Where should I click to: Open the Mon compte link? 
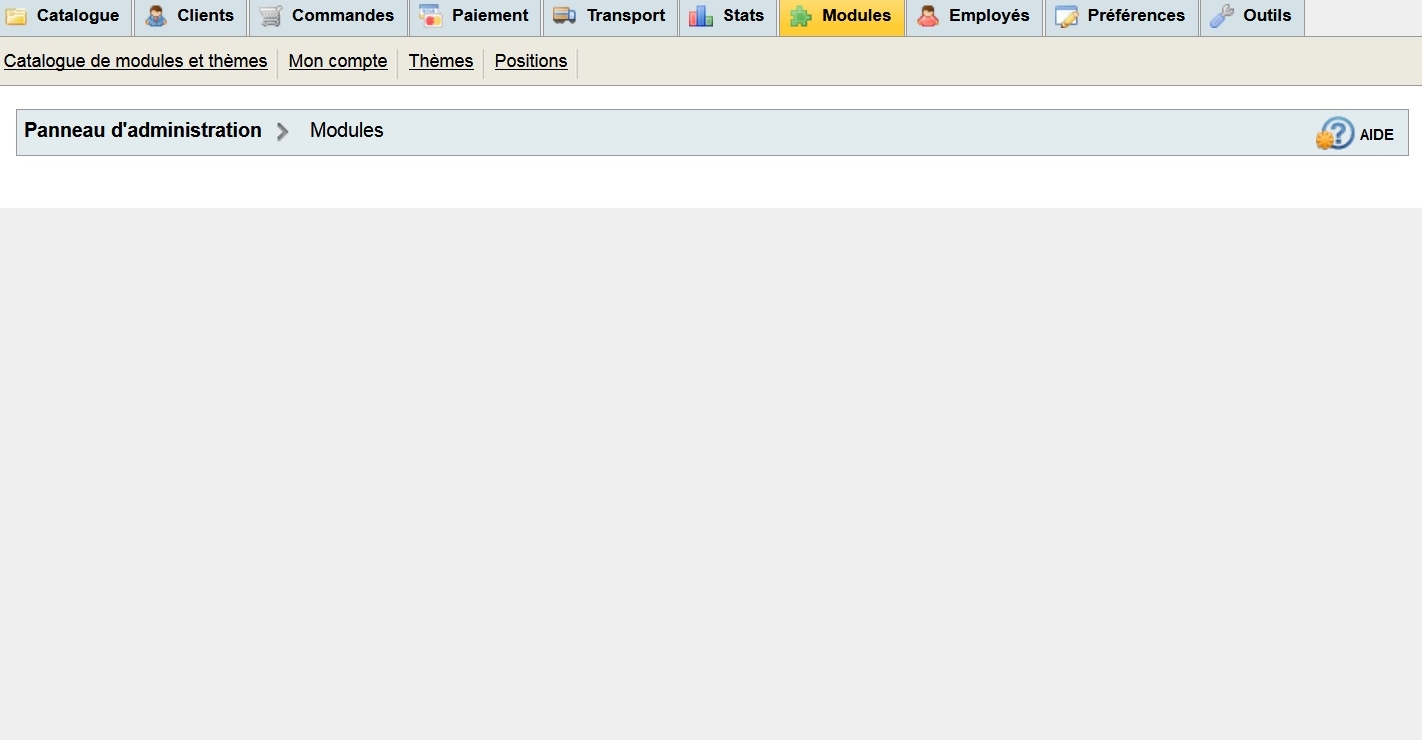[338, 61]
